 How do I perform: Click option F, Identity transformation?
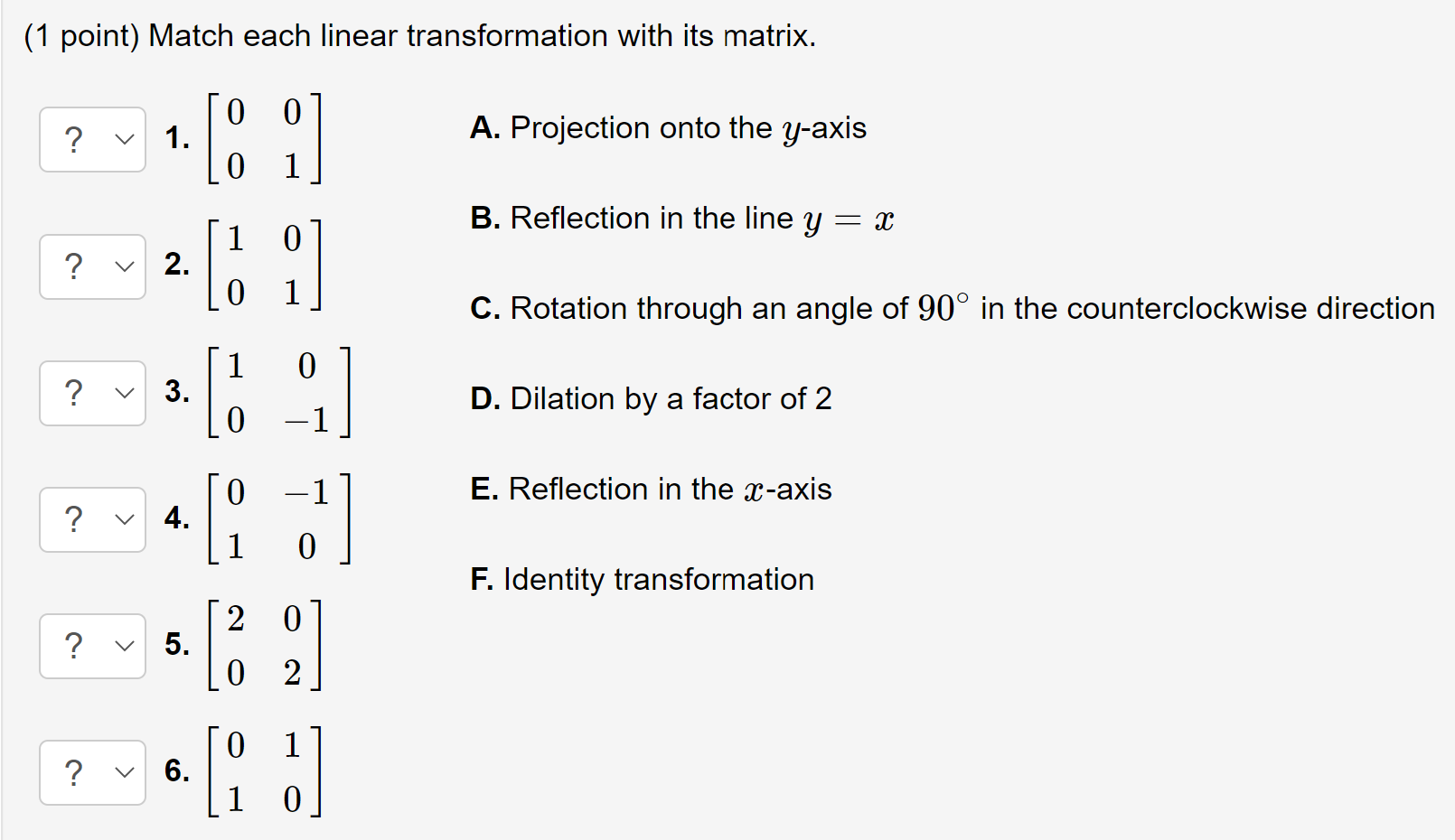[x=641, y=579]
